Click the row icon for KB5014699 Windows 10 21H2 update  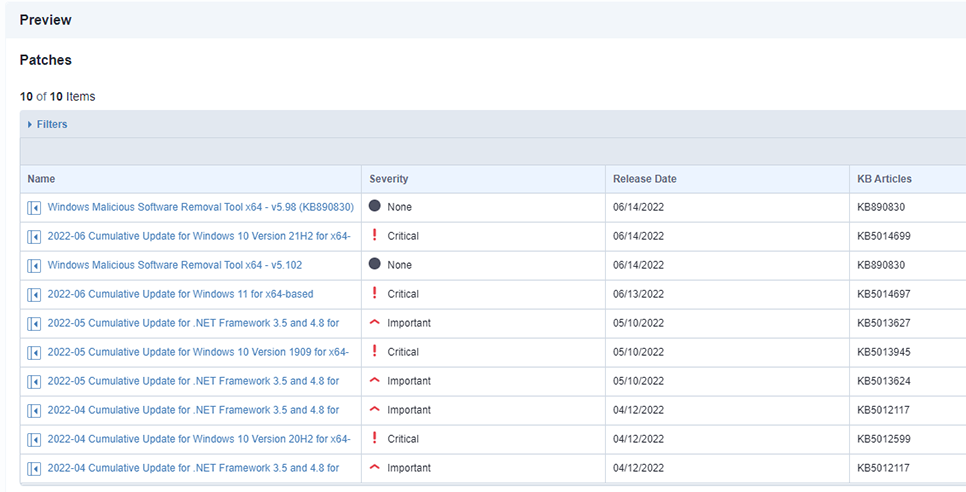pyautogui.click(x=34, y=237)
